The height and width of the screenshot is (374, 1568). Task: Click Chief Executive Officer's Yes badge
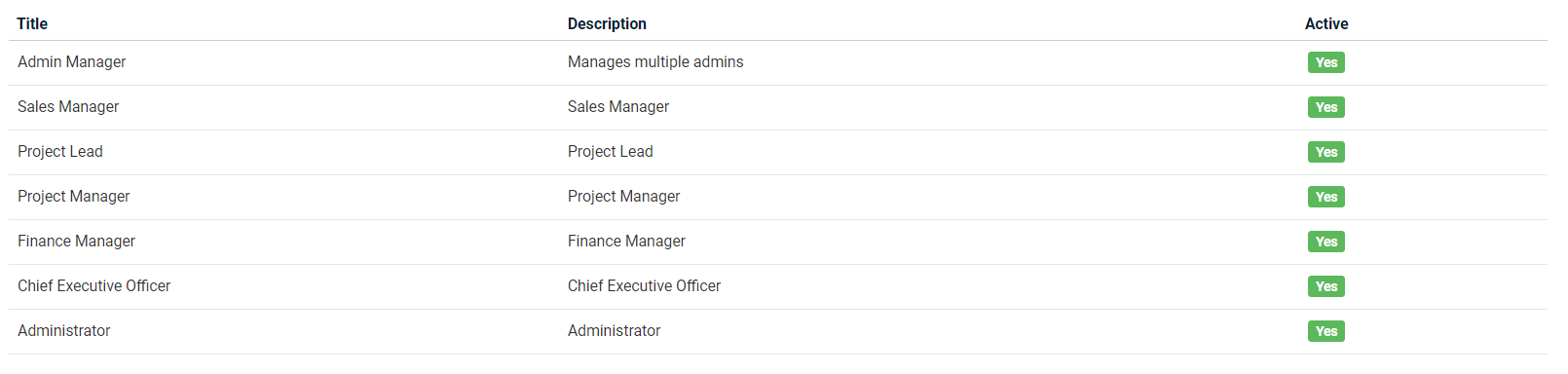[x=1325, y=286]
